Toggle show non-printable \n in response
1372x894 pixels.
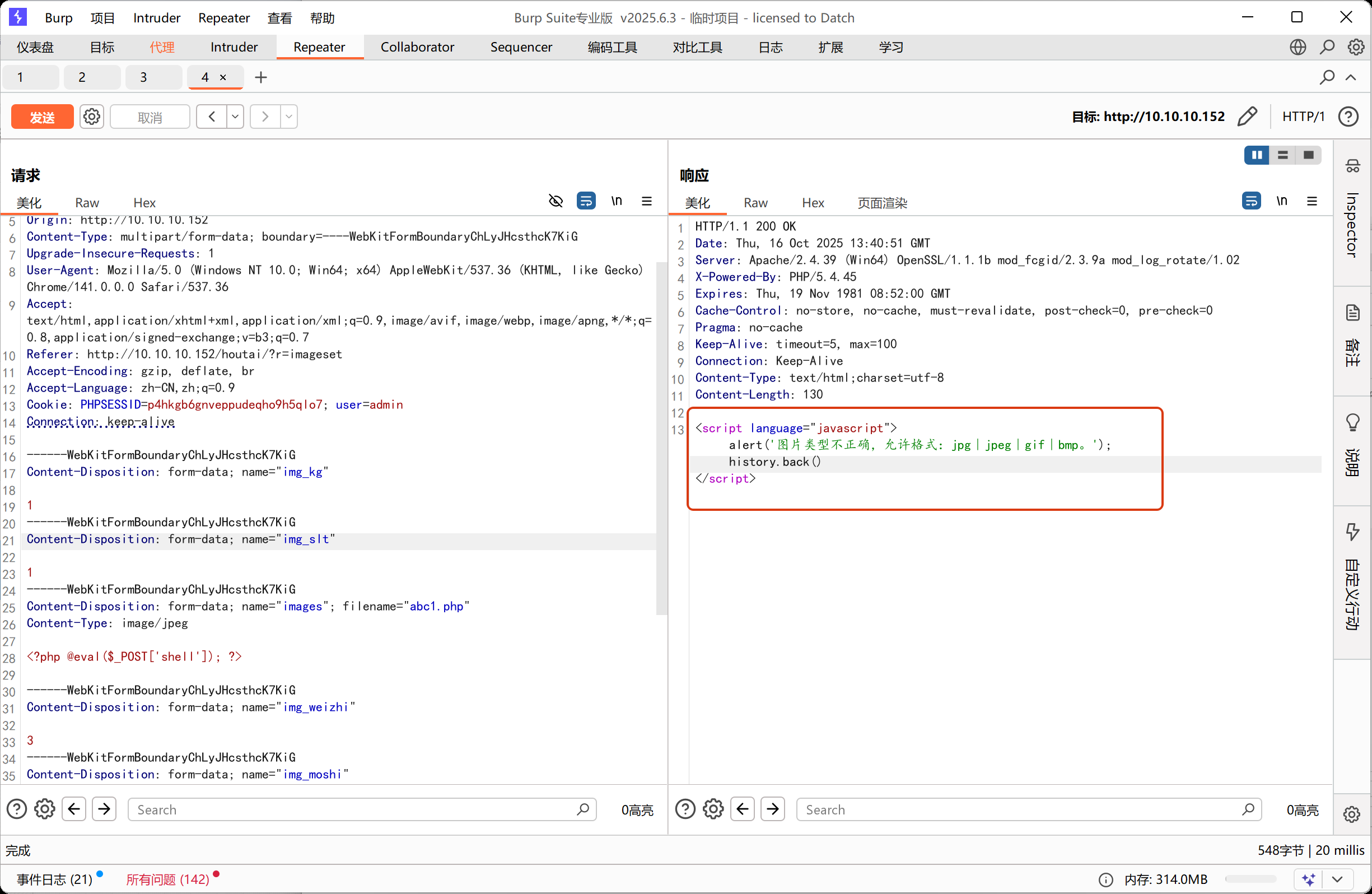point(1282,201)
